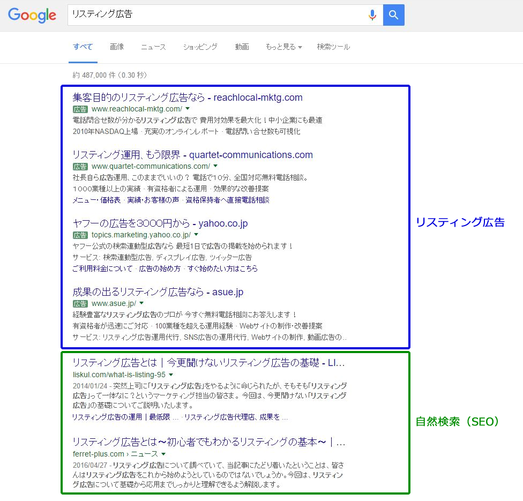
Task: Open 検索ツール options
Action: 333,47
